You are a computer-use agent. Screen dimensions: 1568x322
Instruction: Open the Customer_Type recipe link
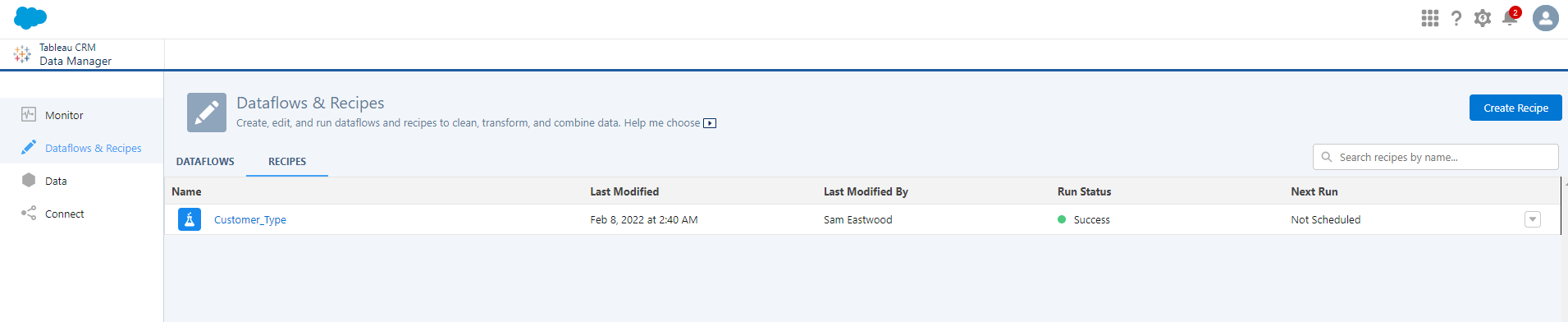(250, 220)
